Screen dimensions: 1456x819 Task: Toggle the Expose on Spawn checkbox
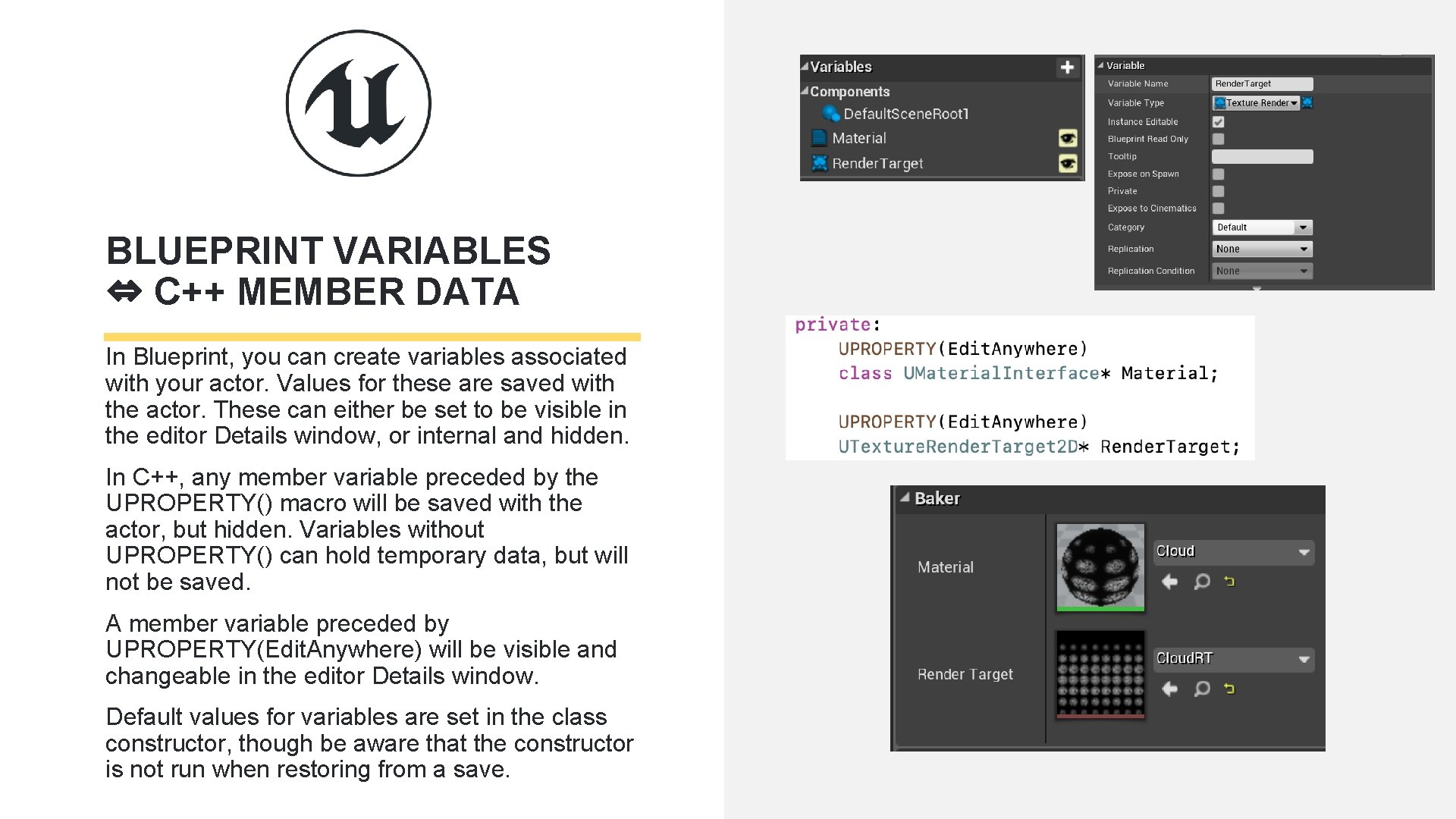(x=1218, y=174)
